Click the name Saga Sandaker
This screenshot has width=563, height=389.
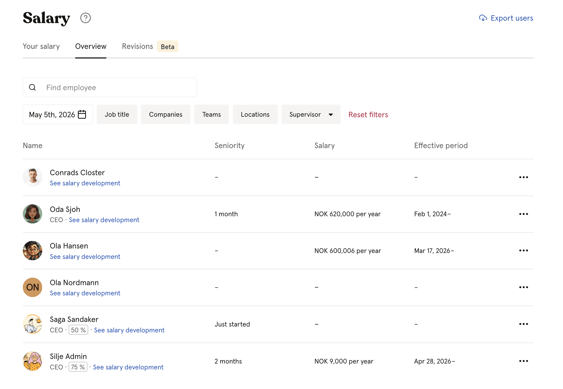pyautogui.click(x=74, y=319)
